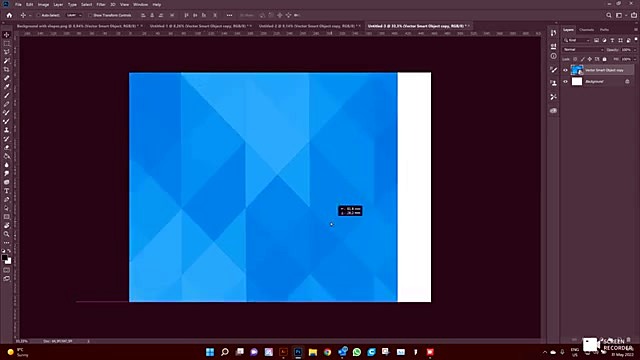640x360 pixels.
Task: Select the Clone Stamp tool
Action: [7, 130]
